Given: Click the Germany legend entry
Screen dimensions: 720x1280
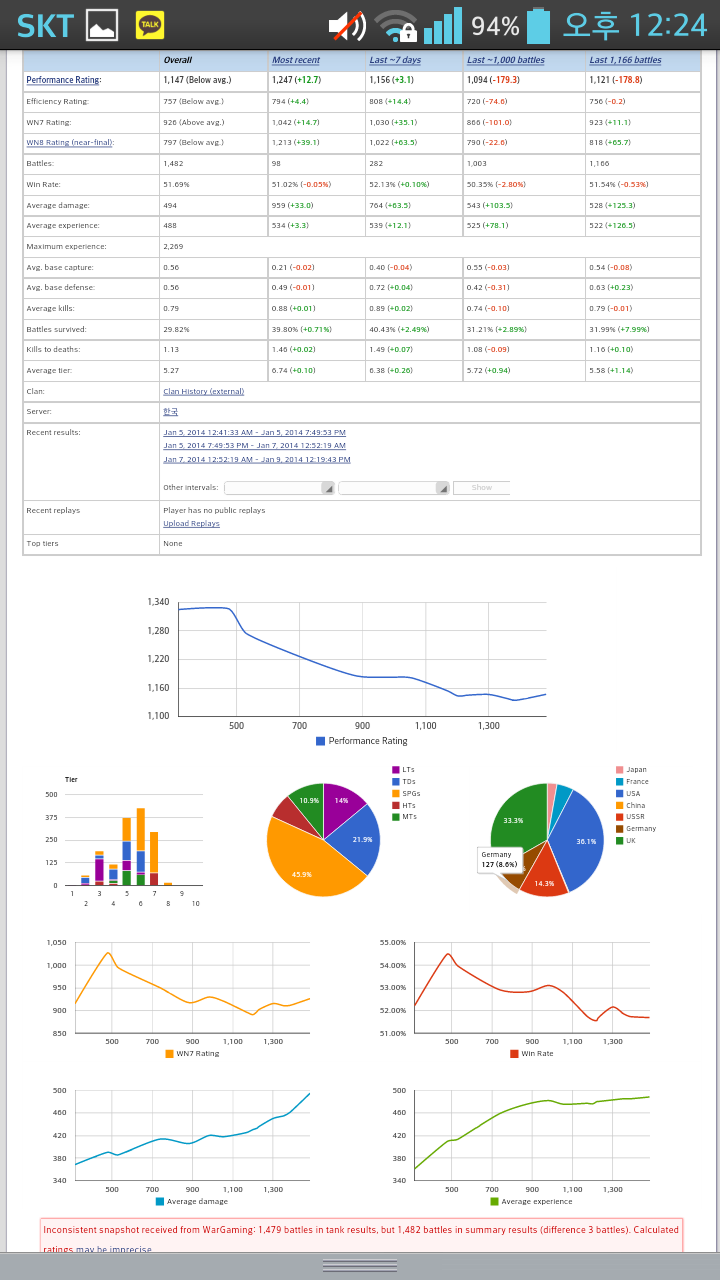Looking at the screenshot, I should (x=640, y=829).
